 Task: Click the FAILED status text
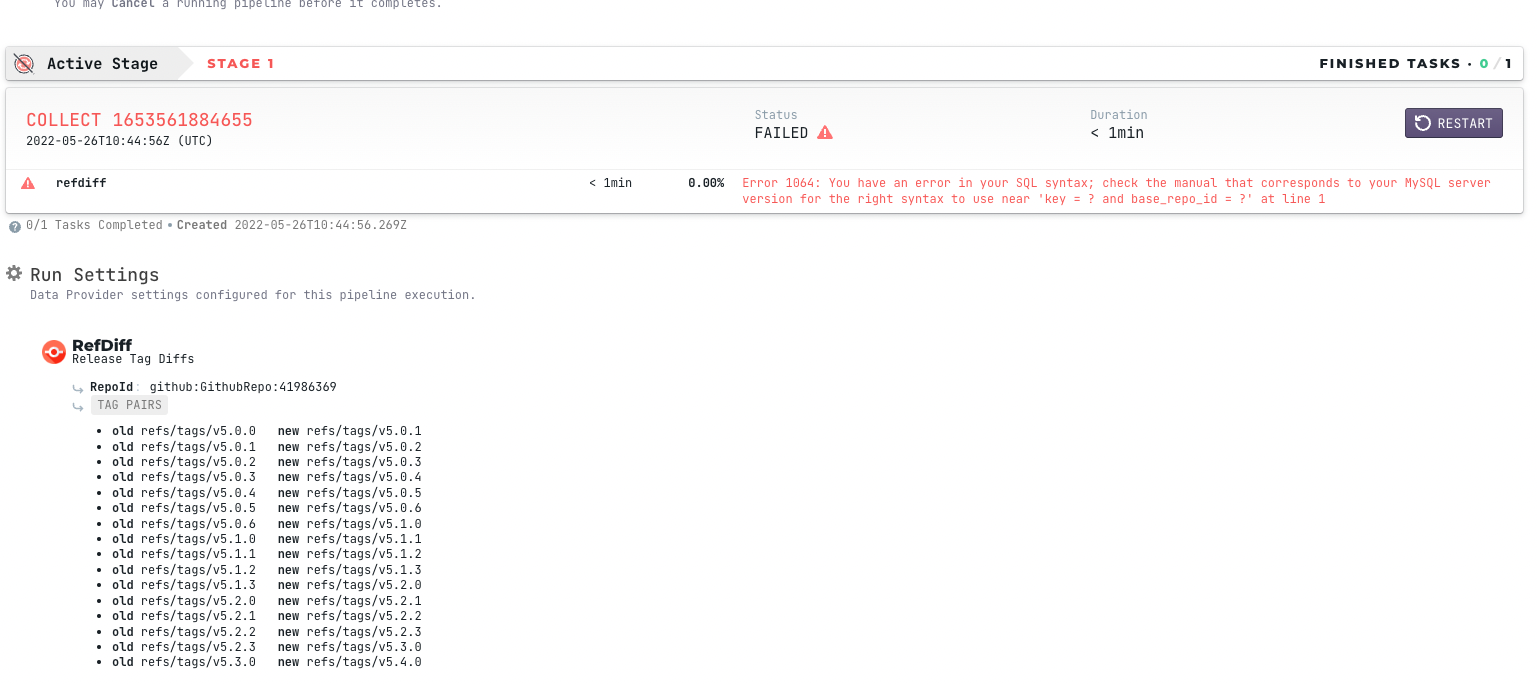(781, 133)
